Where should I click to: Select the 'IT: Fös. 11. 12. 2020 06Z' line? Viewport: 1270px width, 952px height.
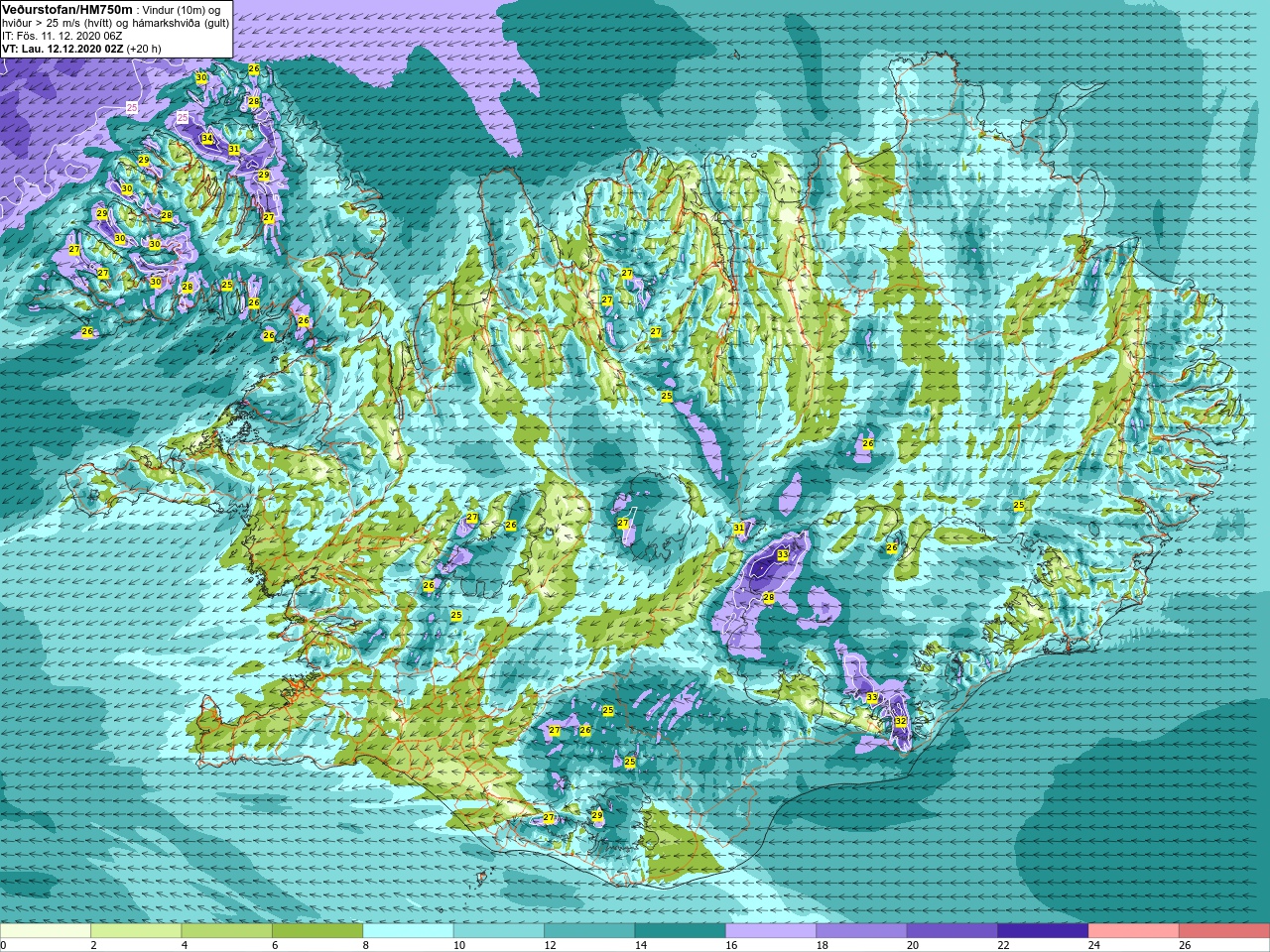(63, 36)
